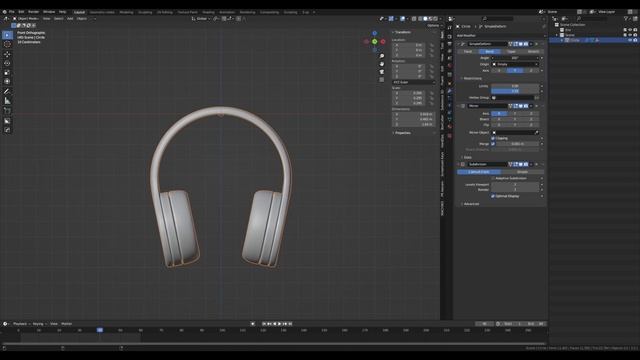The height and width of the screenshot is (360, 640).
Task: Open Add Modifier dropdown
Action: 501,36
